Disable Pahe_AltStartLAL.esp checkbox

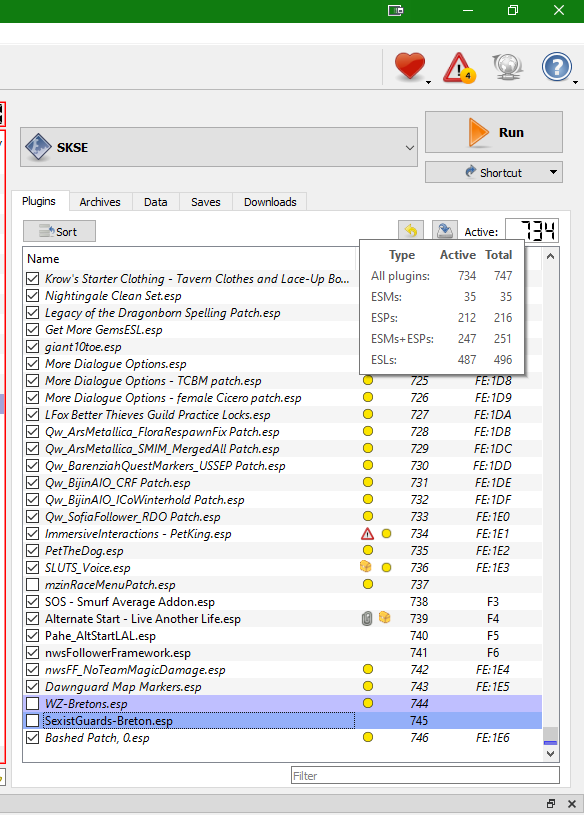pos(33,635)
